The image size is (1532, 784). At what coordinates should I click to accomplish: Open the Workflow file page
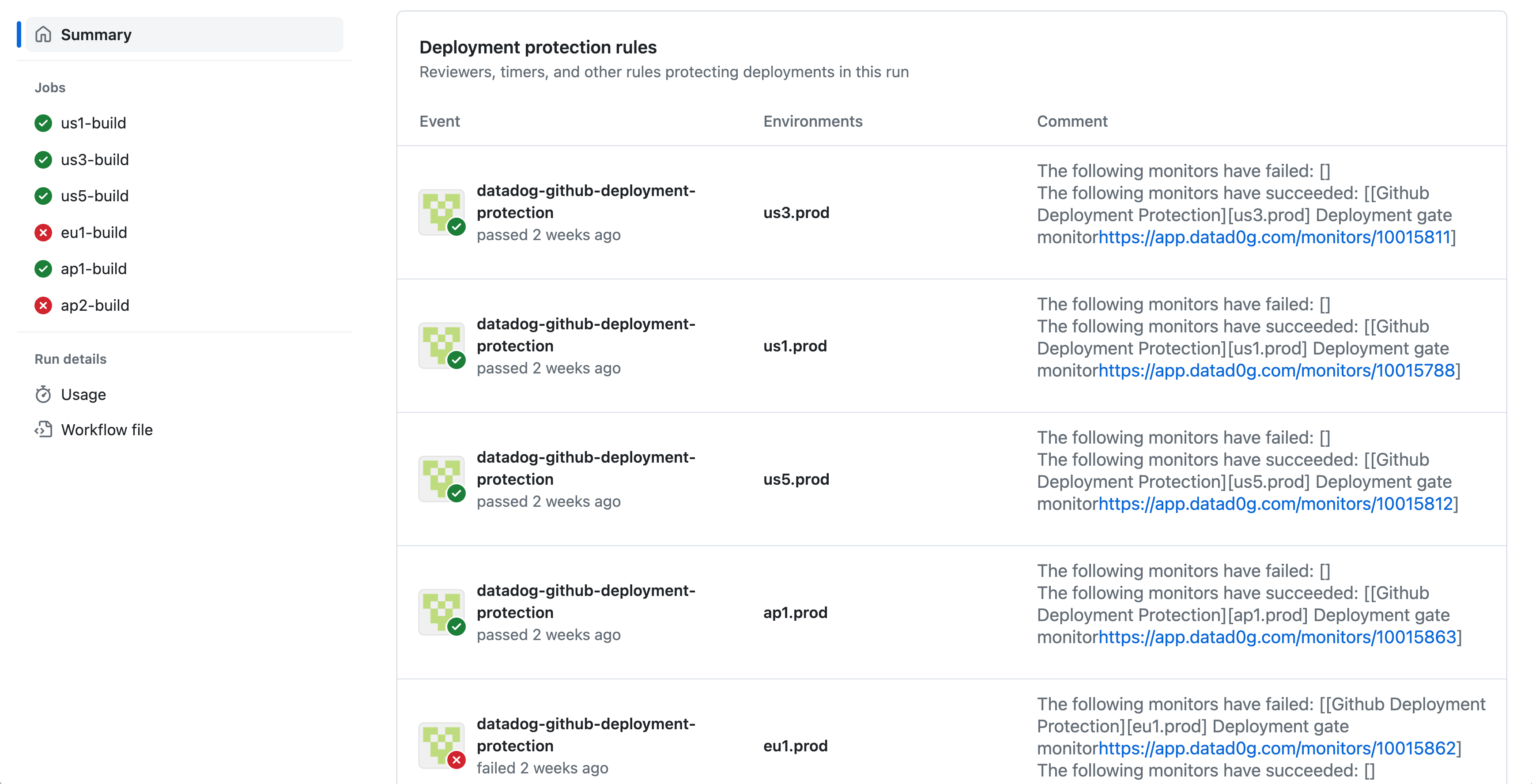107,430
